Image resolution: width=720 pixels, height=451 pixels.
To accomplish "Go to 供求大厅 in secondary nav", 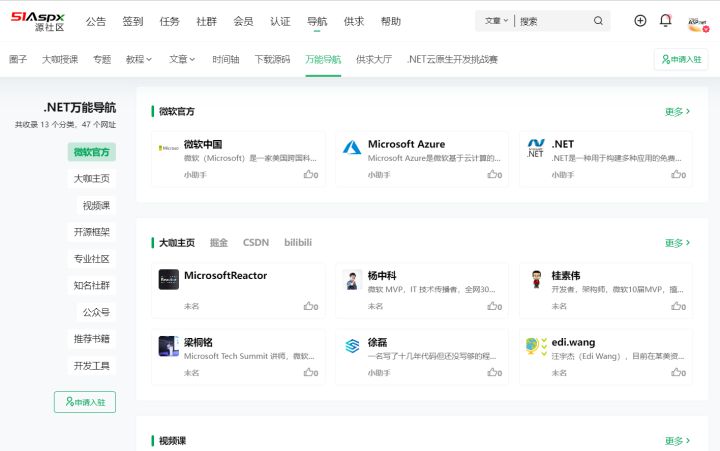I will (374, 59).
